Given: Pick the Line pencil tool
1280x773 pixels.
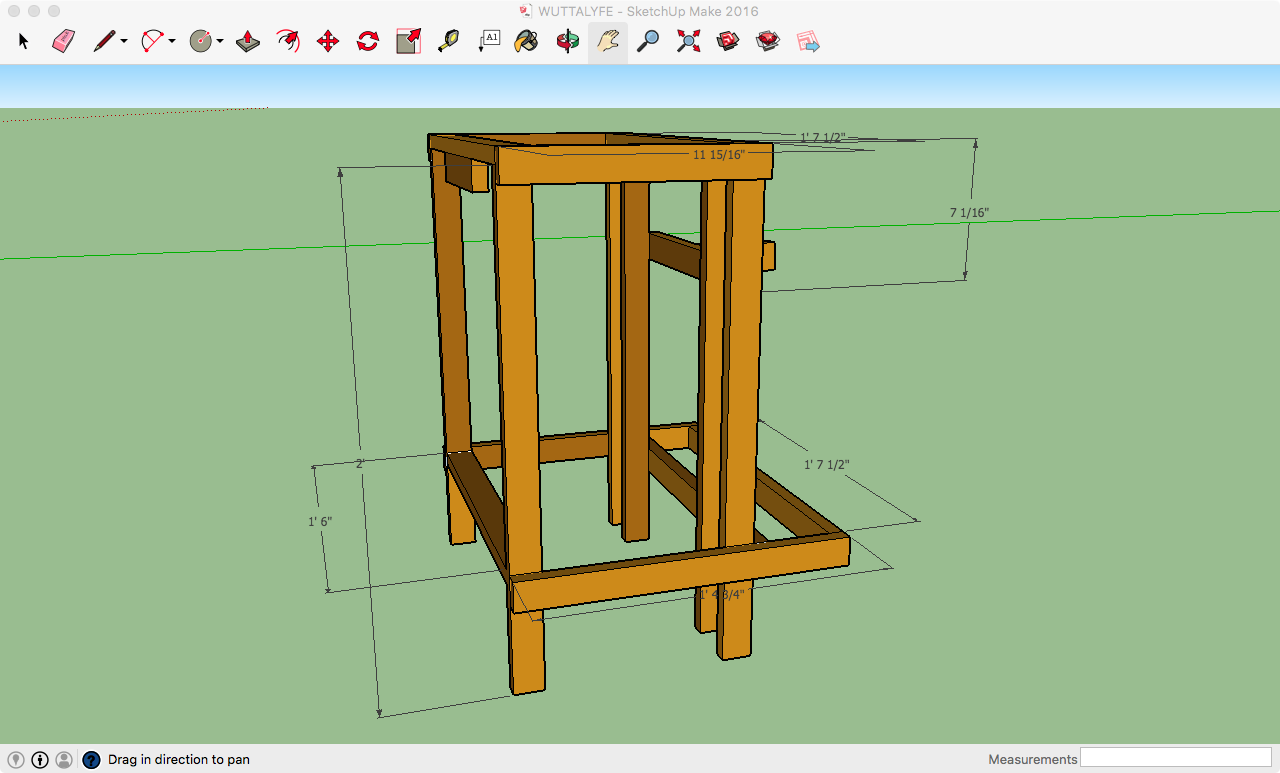Looking at the screenshot, I should pos(104,41).
